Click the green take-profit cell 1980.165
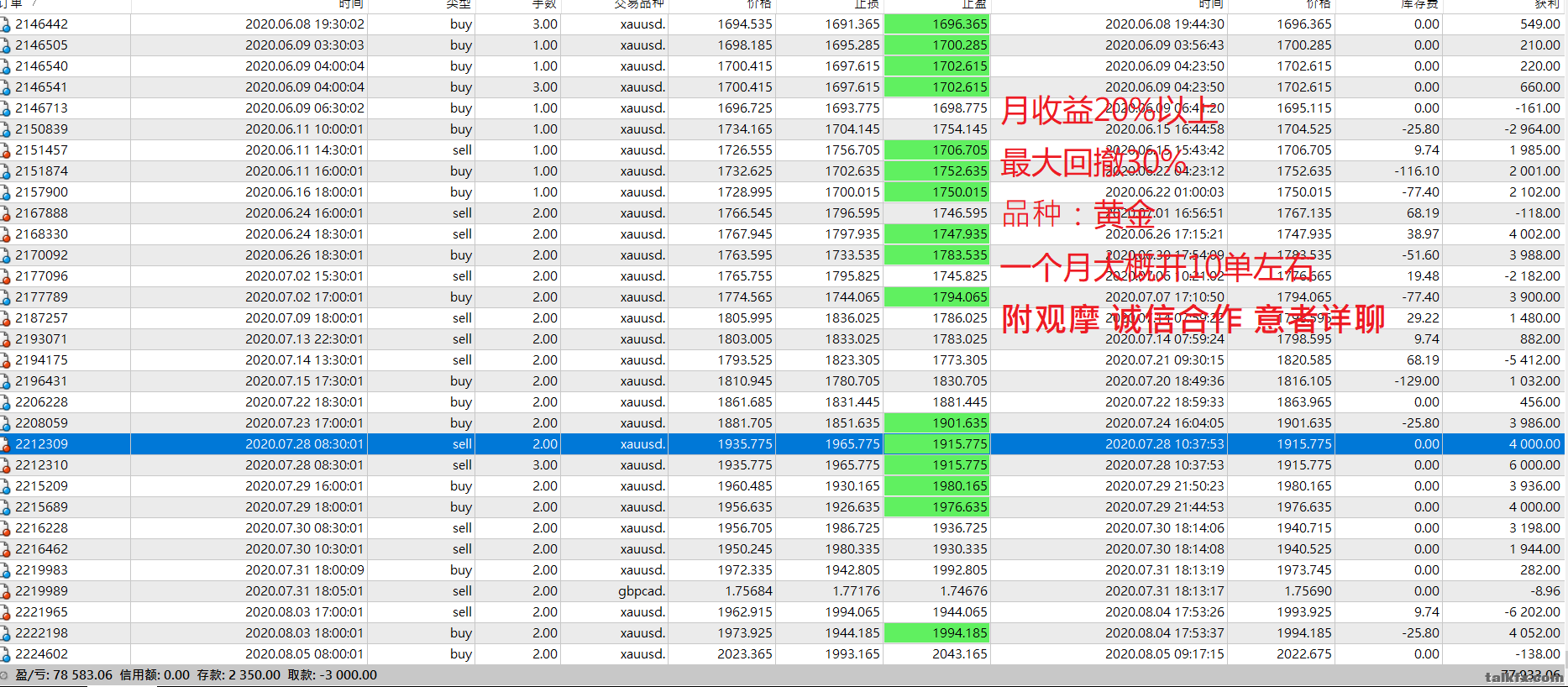Screen dimensions: 1568x687 937,486
